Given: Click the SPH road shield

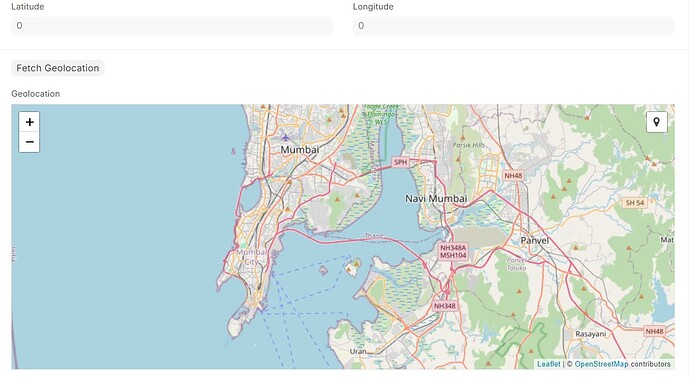Looking at the screenshot, I should coord(400,162).
